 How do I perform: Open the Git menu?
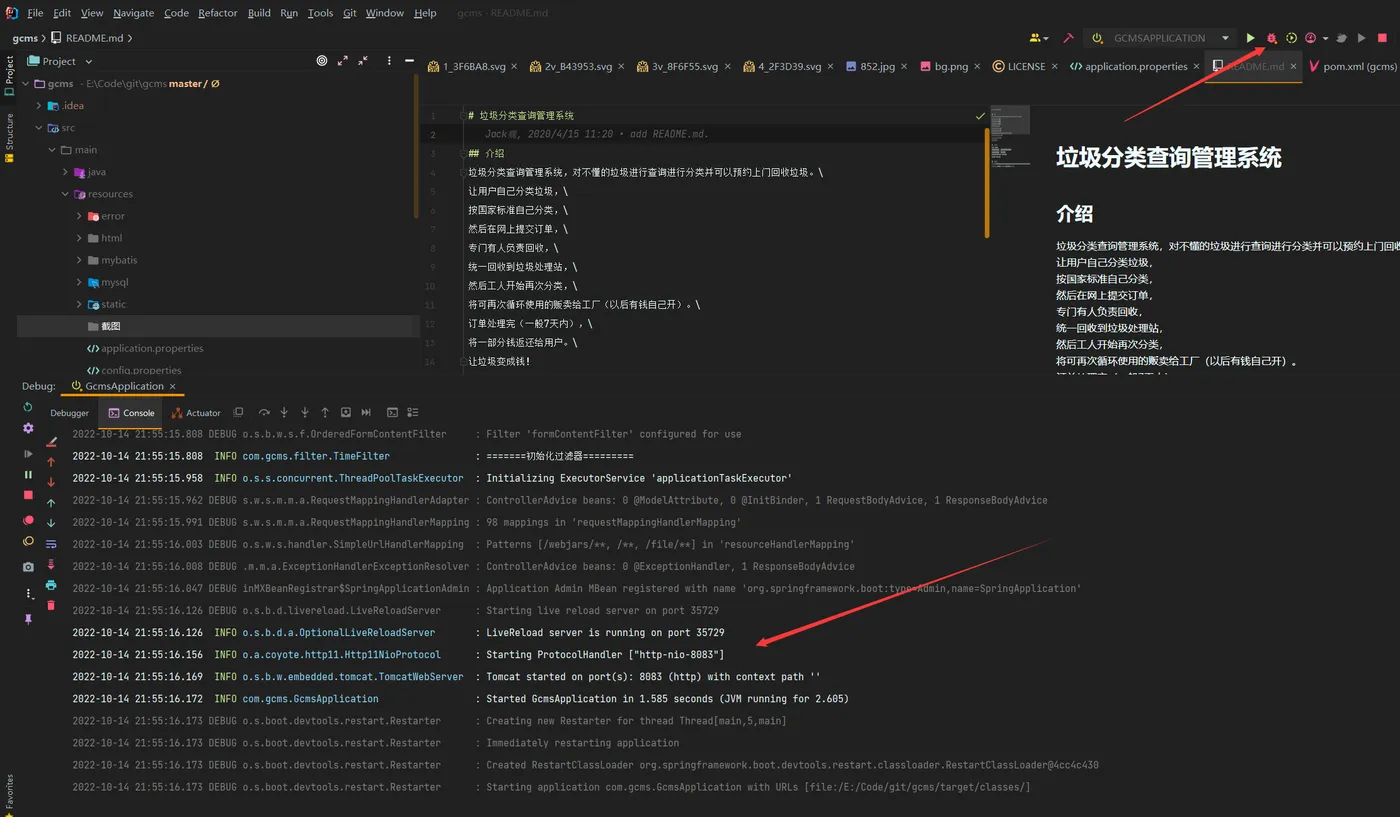350,13
